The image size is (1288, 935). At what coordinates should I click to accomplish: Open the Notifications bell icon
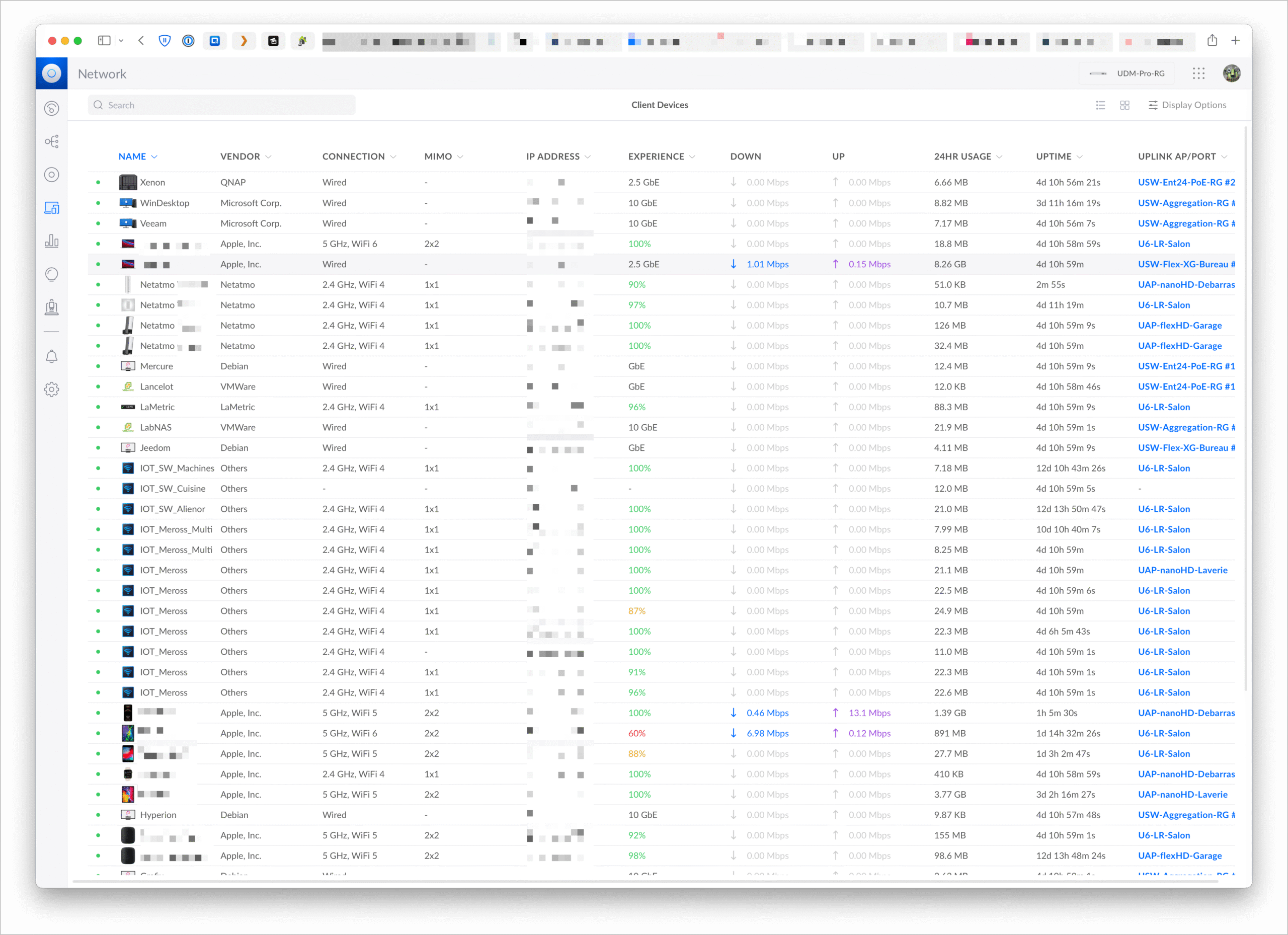[52, 357]
